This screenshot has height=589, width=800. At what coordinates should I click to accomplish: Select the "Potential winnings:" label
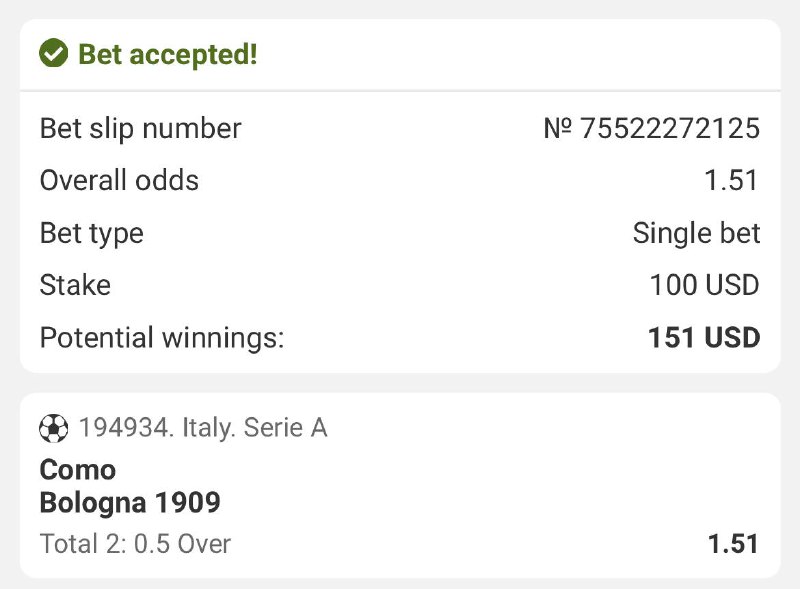tap(162, 338)
